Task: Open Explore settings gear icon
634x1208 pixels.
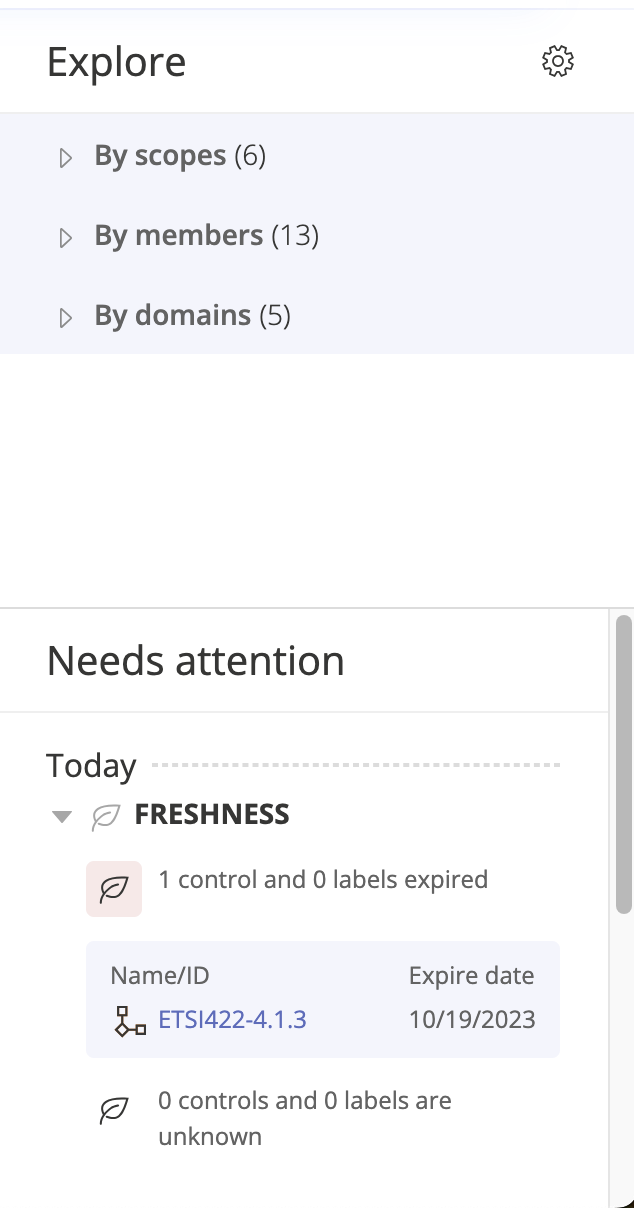Action: point(558,61)
